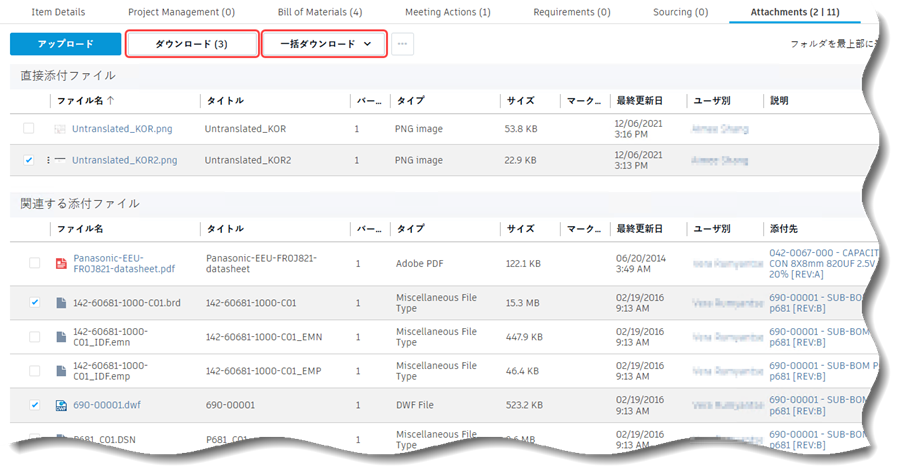Open the Untranslated_KOR2.png file link
The image size is (900, 475).
(x=125, y=160)
